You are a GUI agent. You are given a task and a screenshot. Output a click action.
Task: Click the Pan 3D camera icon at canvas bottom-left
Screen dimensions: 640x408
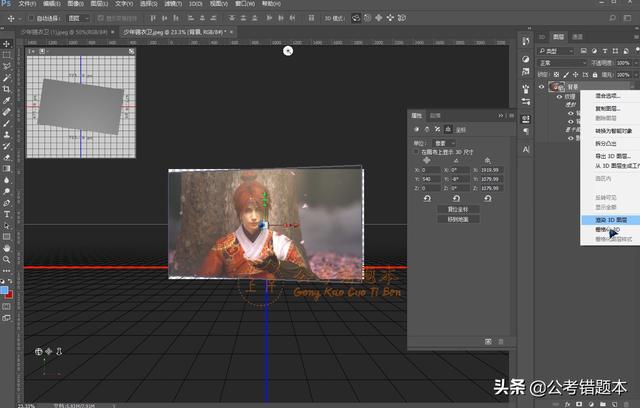click(x=49, y=351)
